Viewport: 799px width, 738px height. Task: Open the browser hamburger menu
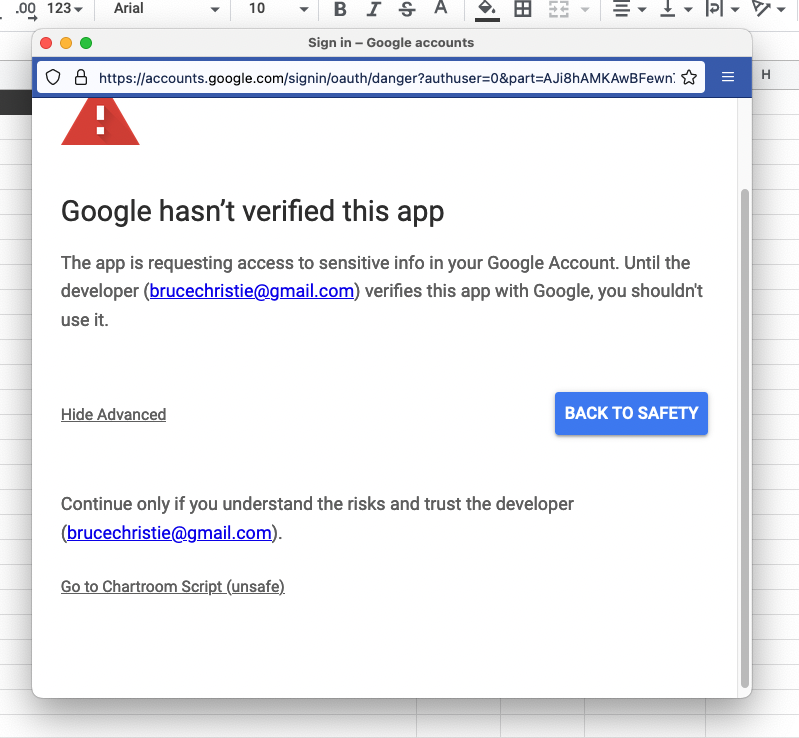(728, 78)
